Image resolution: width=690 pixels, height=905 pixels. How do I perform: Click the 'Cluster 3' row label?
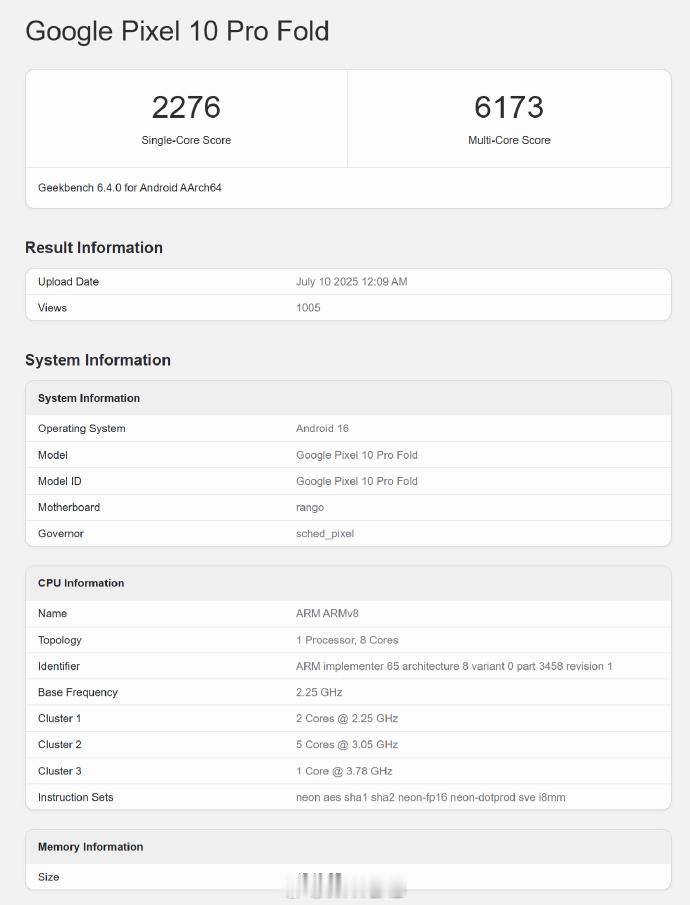(59, 771)
